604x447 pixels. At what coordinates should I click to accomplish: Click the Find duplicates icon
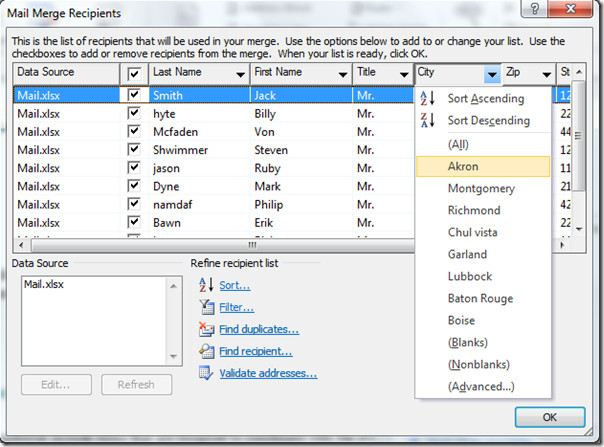[x=207, y=329]
